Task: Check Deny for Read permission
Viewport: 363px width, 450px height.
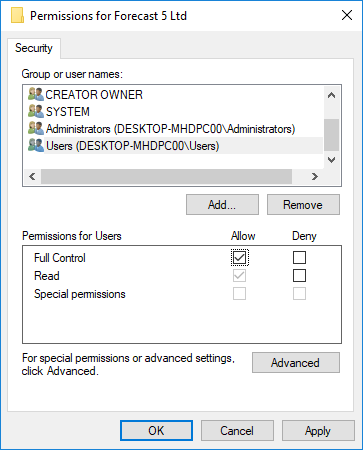Action: point(299,276)
